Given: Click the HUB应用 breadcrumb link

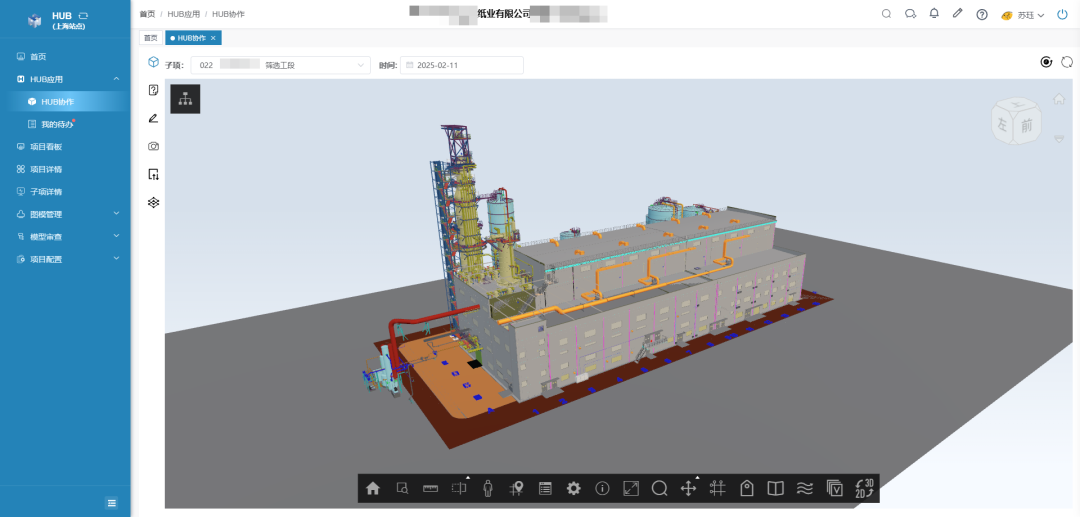Looking at the screenshot, I should 184,14.
